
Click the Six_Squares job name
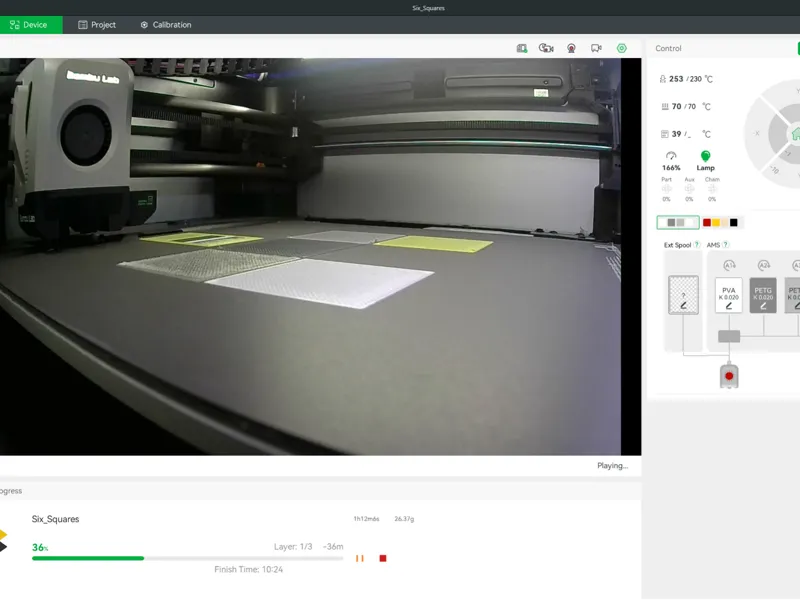point(56,519)
